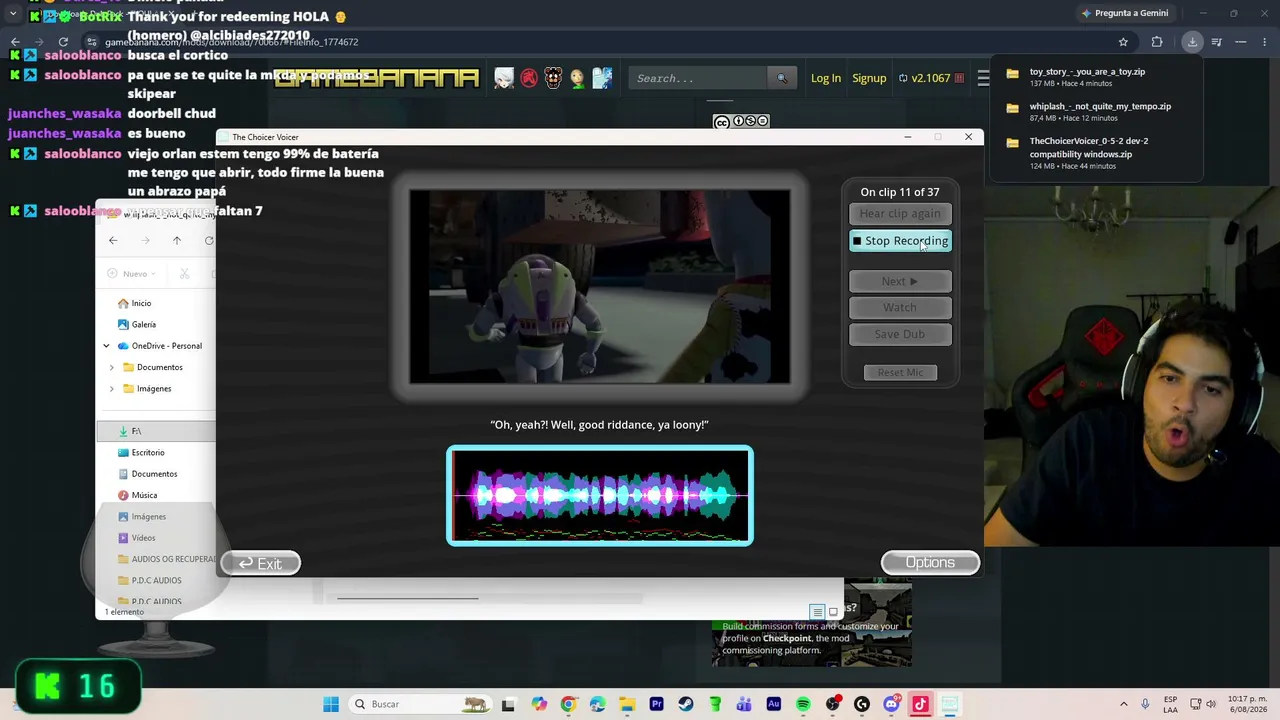Stop the recording in The Choicer Voicer
The image size is (1280, 720).
(900, 241)
